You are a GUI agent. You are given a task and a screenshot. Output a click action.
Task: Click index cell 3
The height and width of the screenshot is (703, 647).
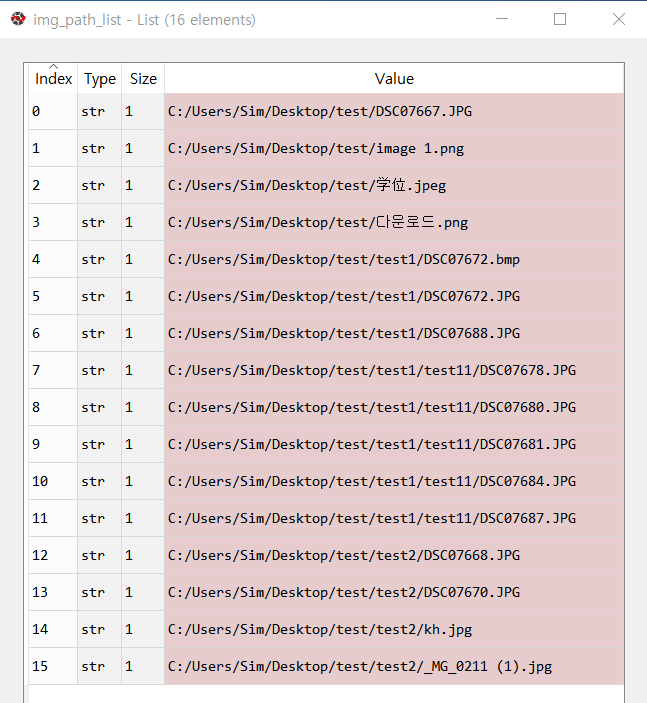(53, 222)
